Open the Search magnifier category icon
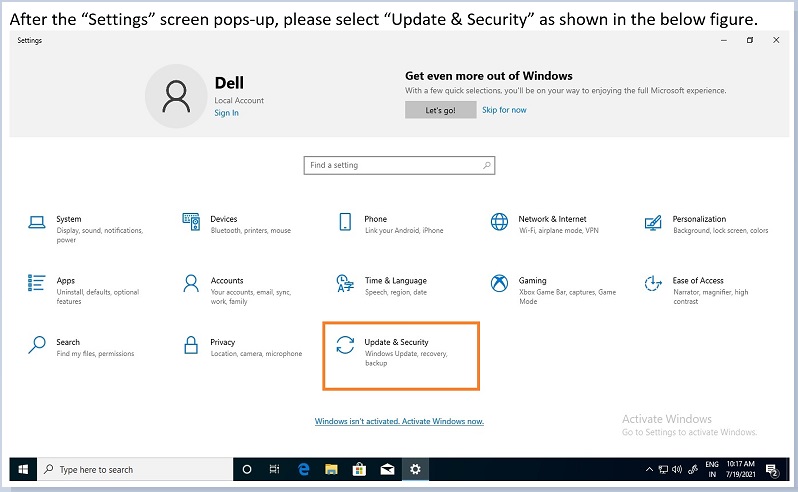The image size is (798, 492). (x=37, y=345)
